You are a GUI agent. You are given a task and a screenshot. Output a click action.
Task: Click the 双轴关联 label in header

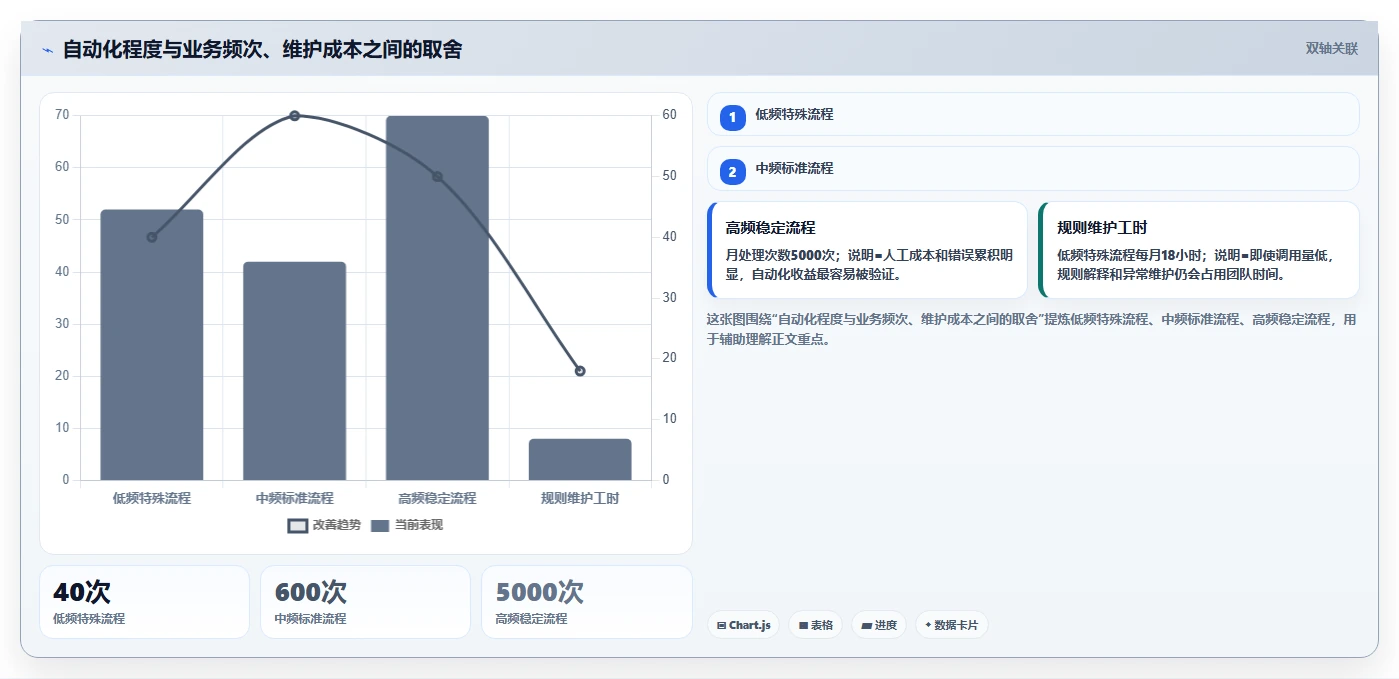[1331, 48]
